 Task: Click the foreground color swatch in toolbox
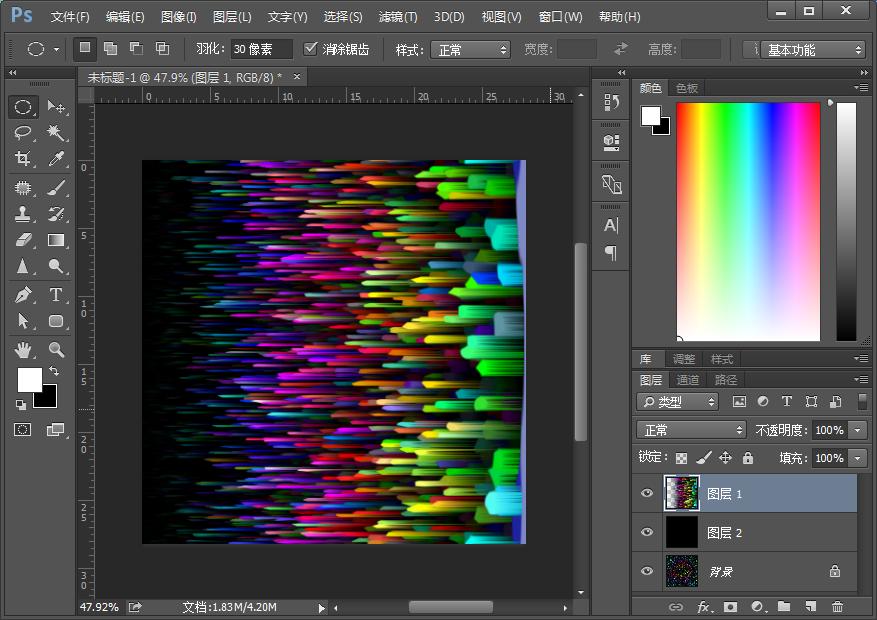(29, 379)
